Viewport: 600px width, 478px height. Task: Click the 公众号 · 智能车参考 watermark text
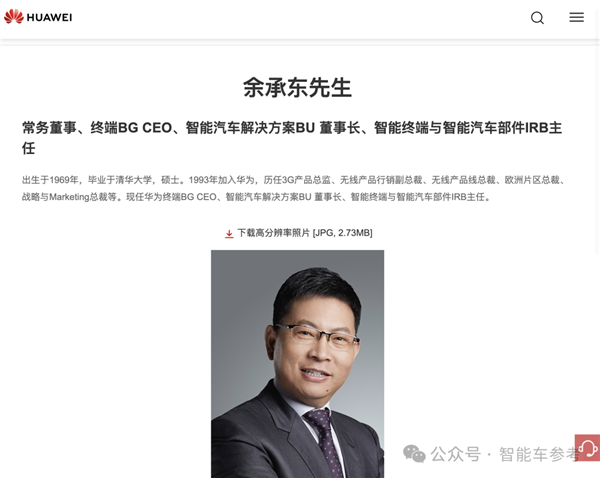505,454
